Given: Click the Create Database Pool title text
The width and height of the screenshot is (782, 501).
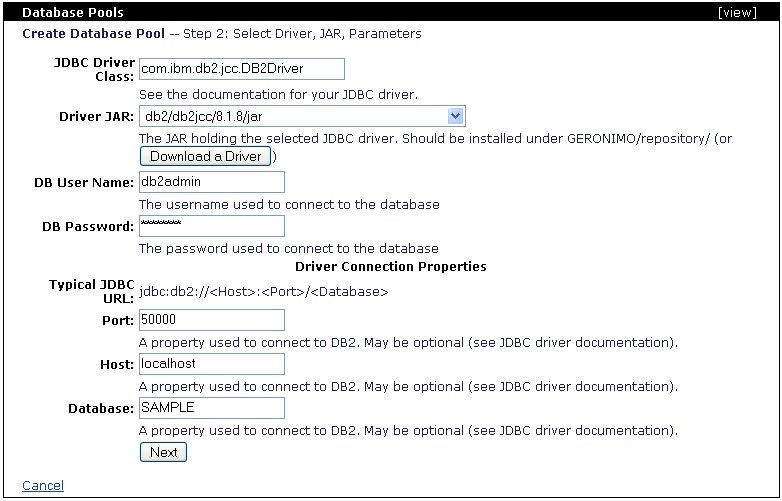Looking at the screenshot, I should [x=93, y=34].
